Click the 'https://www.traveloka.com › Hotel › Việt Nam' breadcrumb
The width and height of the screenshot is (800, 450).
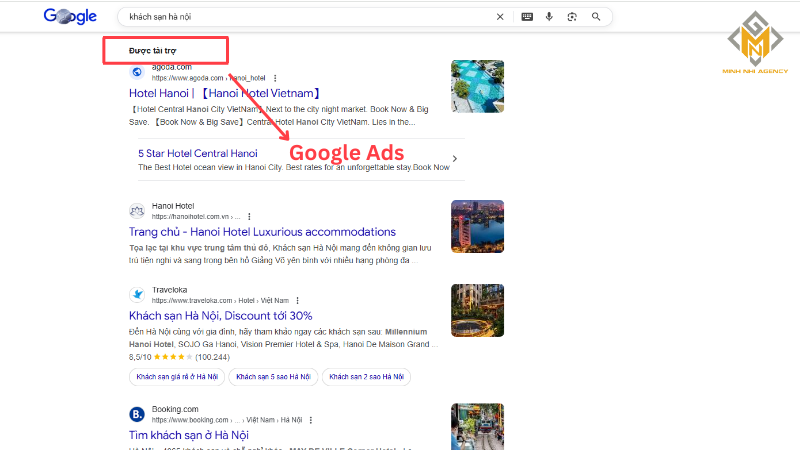(x=220, y=301)
